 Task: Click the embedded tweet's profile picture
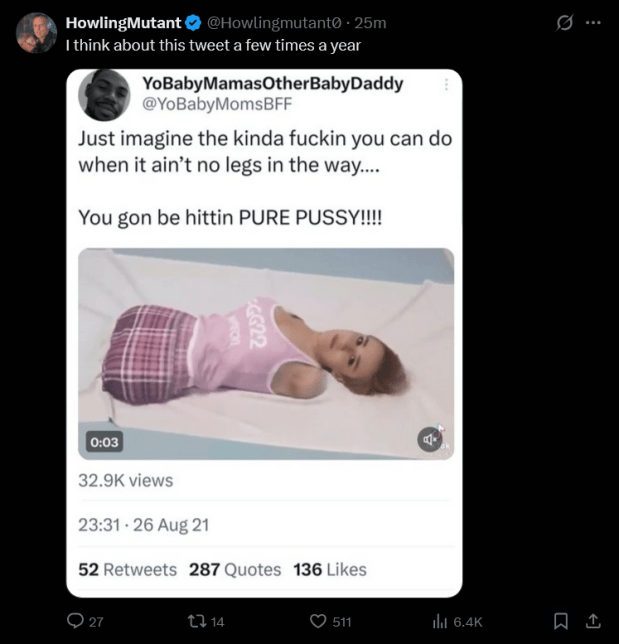click(x=104, y=95)
